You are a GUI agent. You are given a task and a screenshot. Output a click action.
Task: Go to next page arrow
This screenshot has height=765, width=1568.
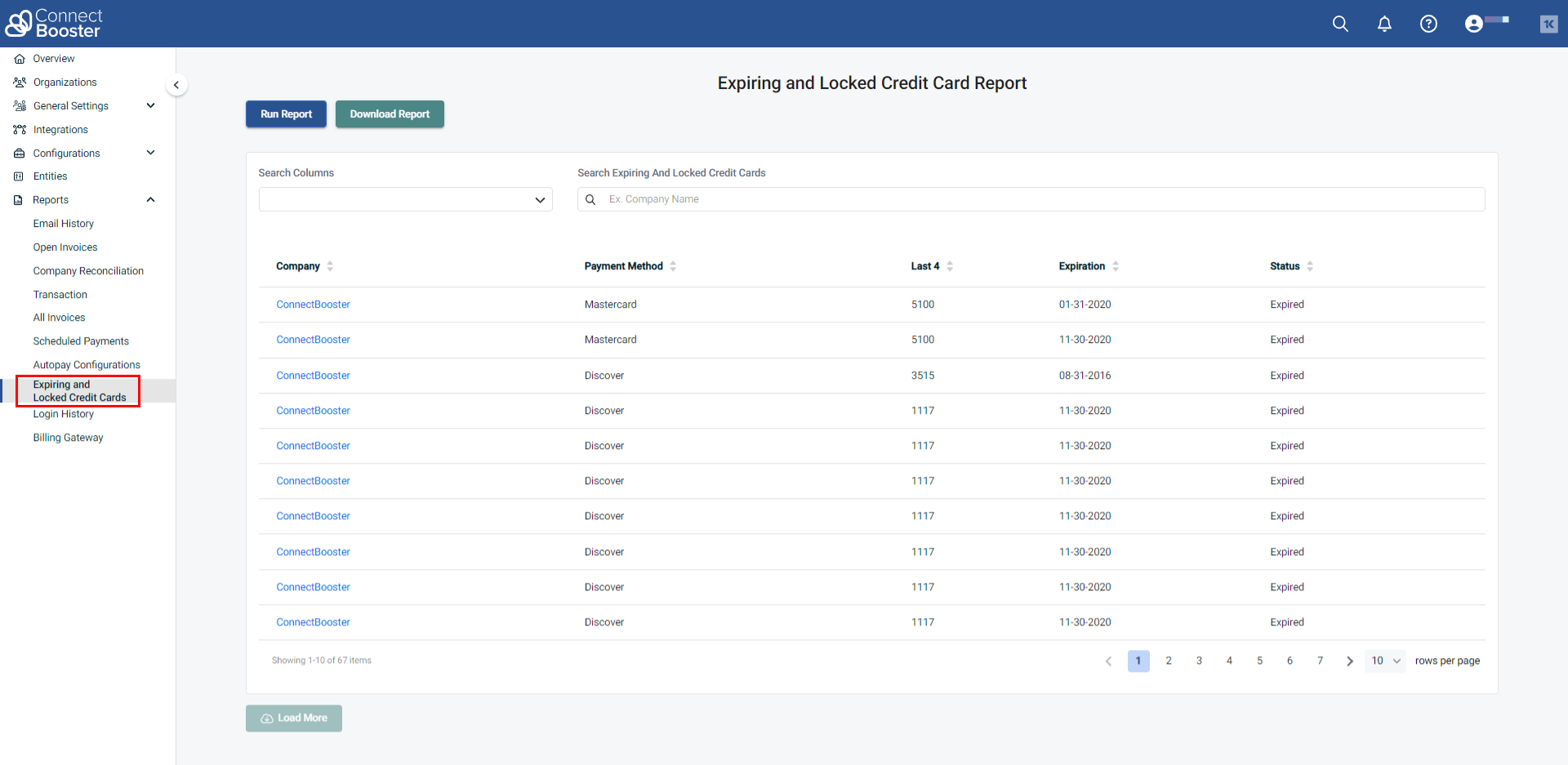tap(1350, 661)
